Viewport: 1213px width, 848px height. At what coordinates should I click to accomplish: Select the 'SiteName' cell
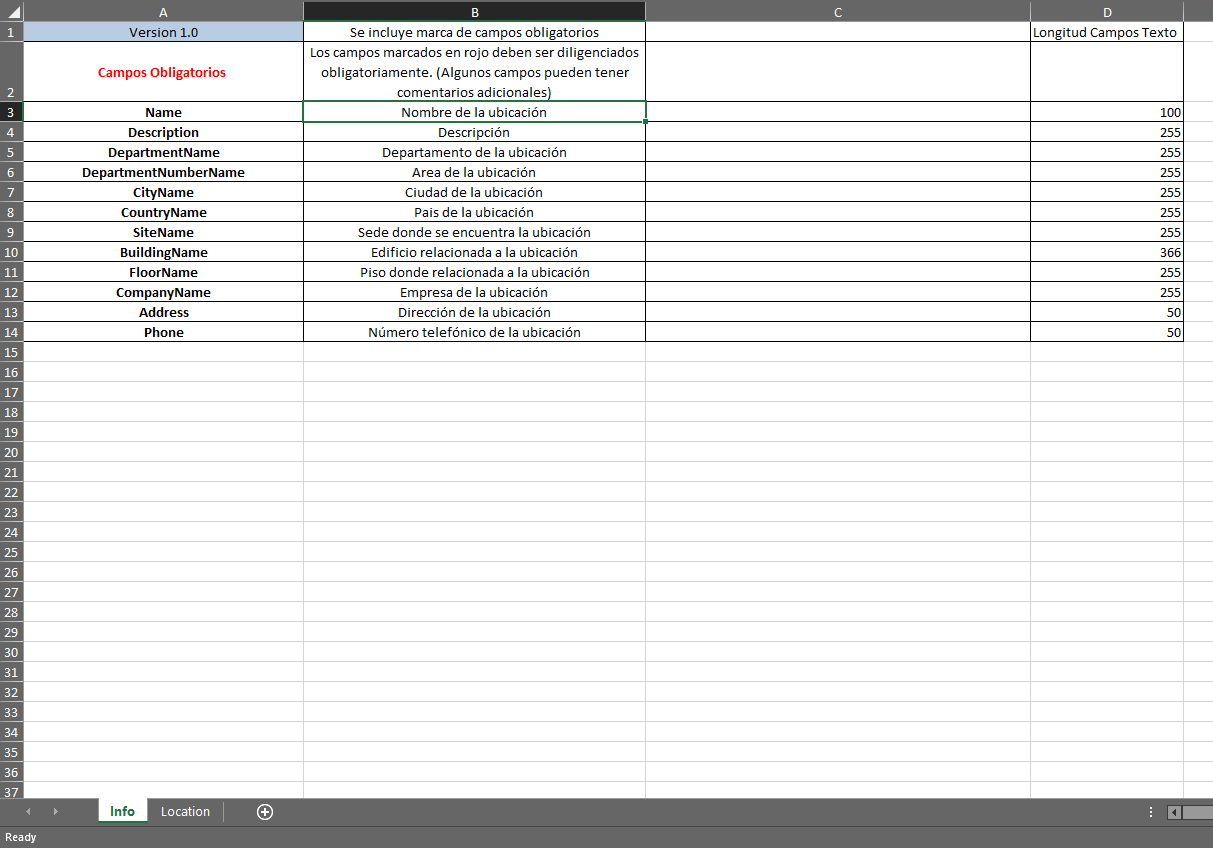(163, 232)
